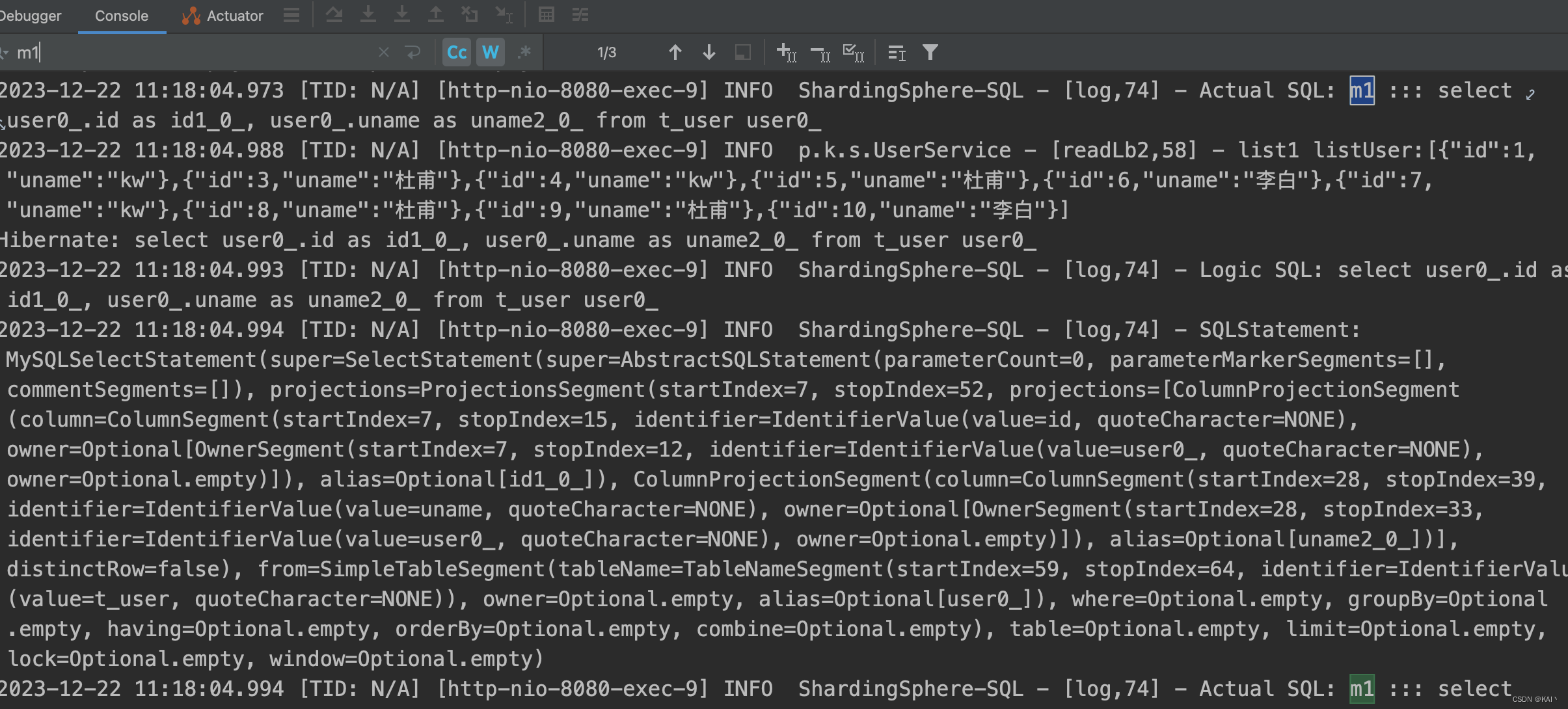Select the Console tab
The height and width of the screenshot is (709, 1568).
tap(122, 16)
